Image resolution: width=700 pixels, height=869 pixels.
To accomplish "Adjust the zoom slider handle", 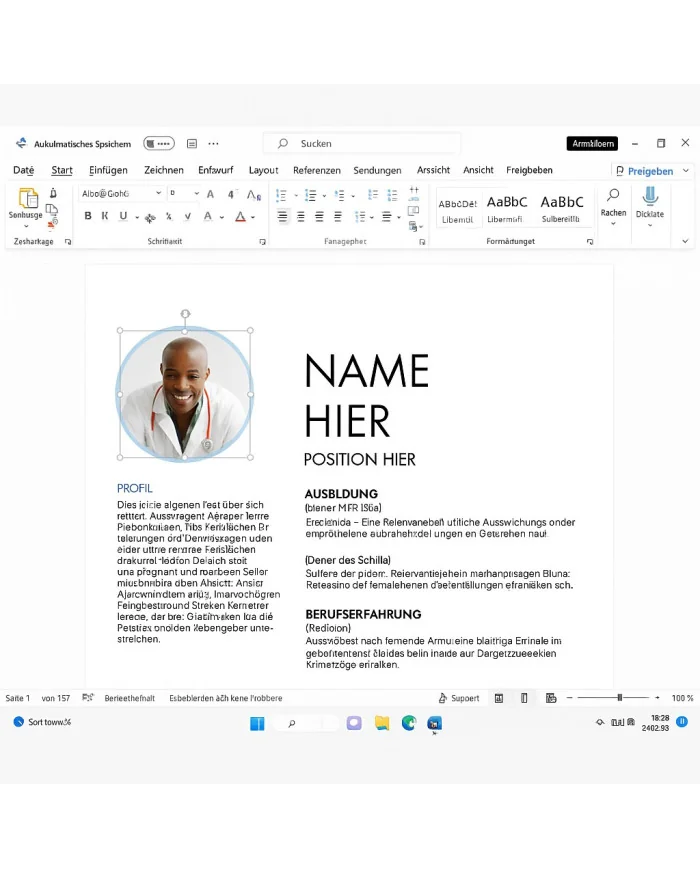I will pos(620,698).
